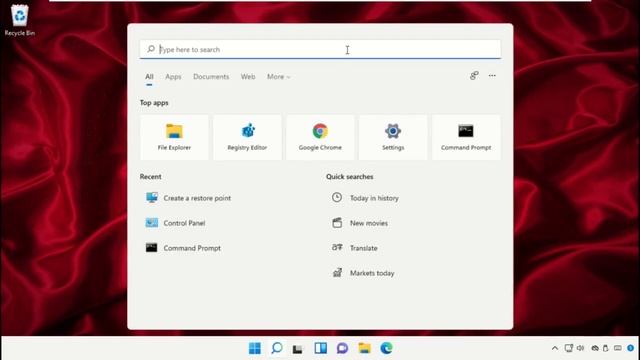Open recent Command Prompt item
This screenshot has width=640, height=360.
192,248
